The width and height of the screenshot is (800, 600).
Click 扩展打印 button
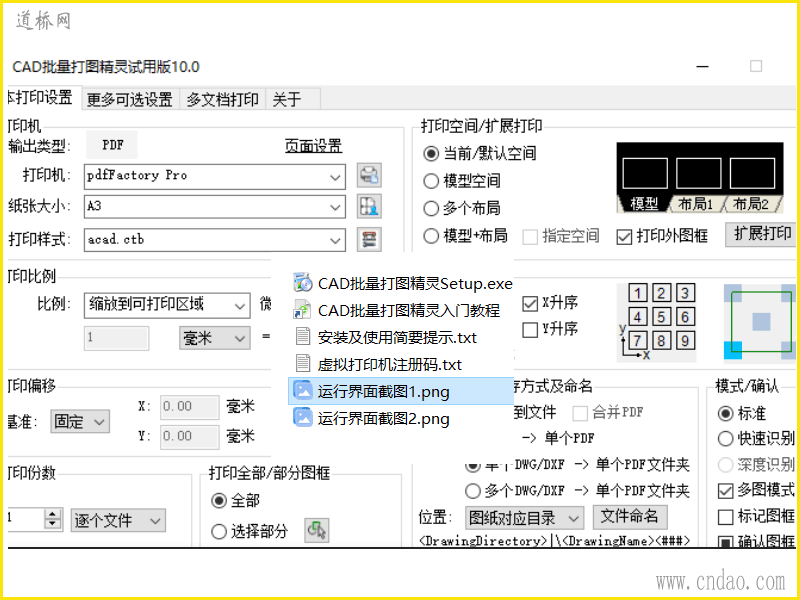pos(762,234)
